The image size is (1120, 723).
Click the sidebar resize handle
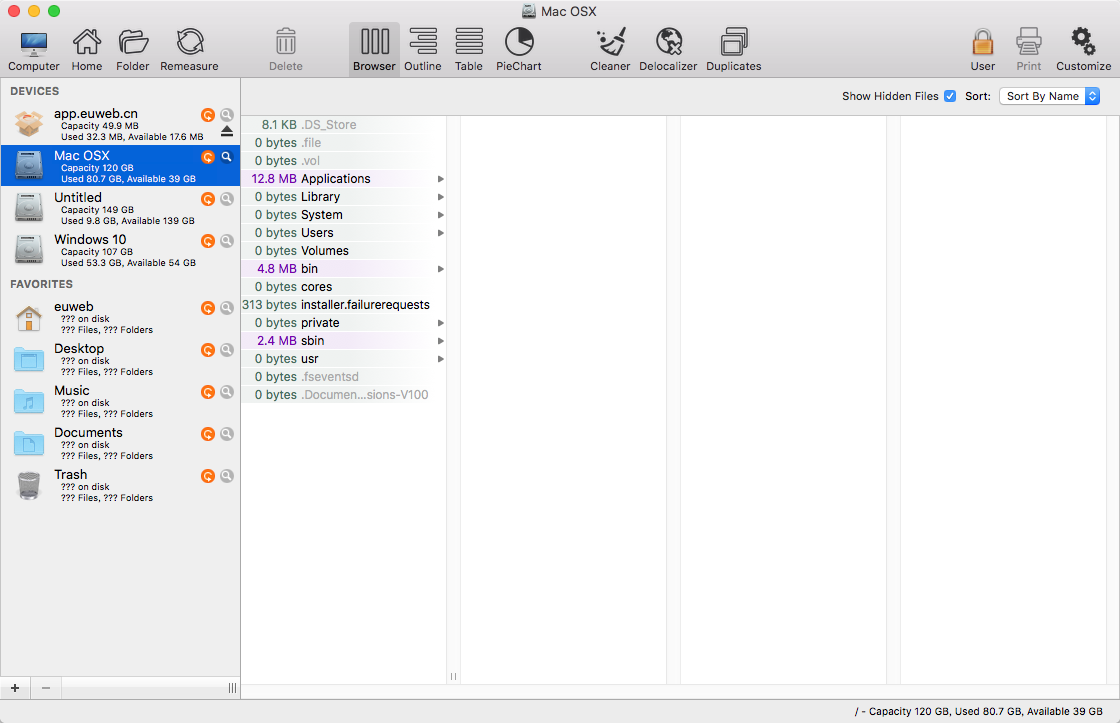[232, 688]
